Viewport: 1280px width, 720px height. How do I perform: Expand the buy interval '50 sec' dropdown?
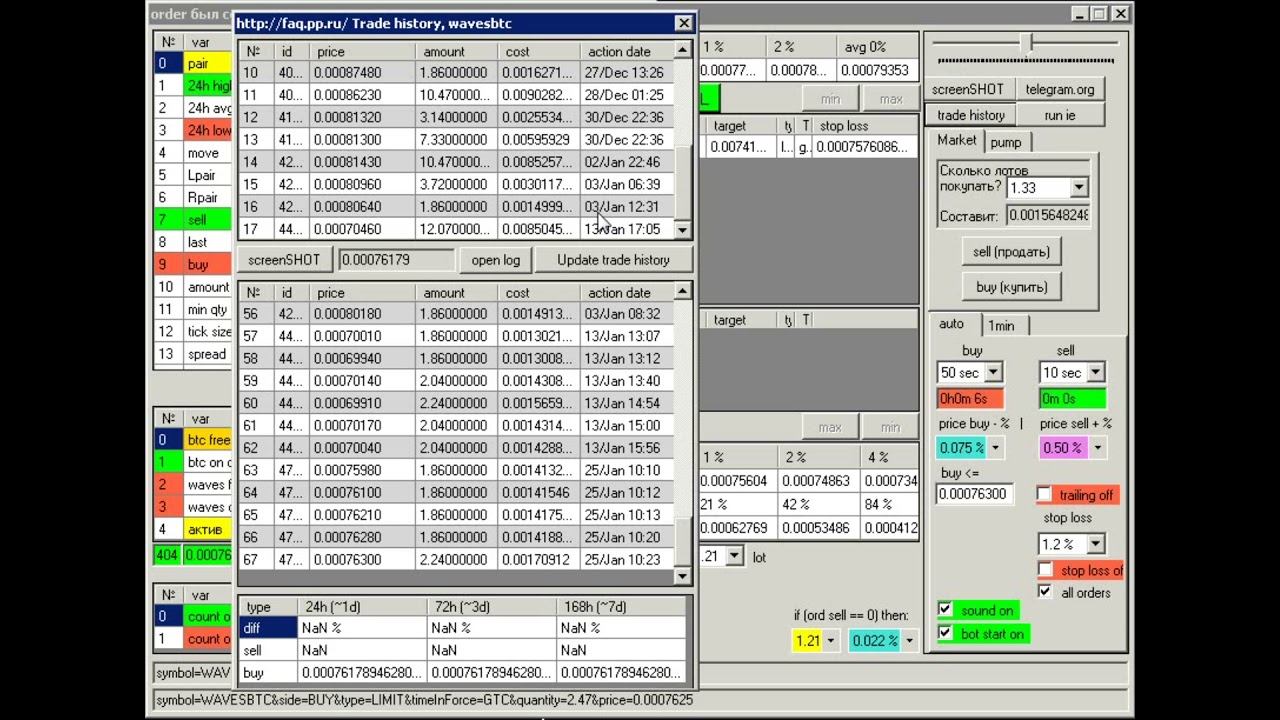pyautogui.click(x=993, y=373)
